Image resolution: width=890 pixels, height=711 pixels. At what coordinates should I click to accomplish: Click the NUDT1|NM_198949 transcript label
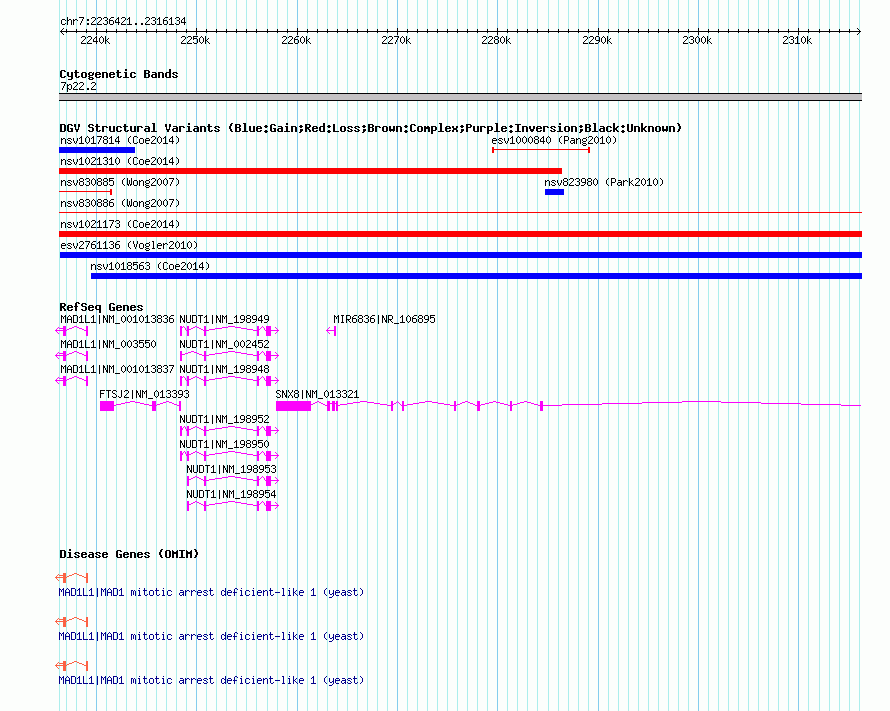click(x=224, y=319)
